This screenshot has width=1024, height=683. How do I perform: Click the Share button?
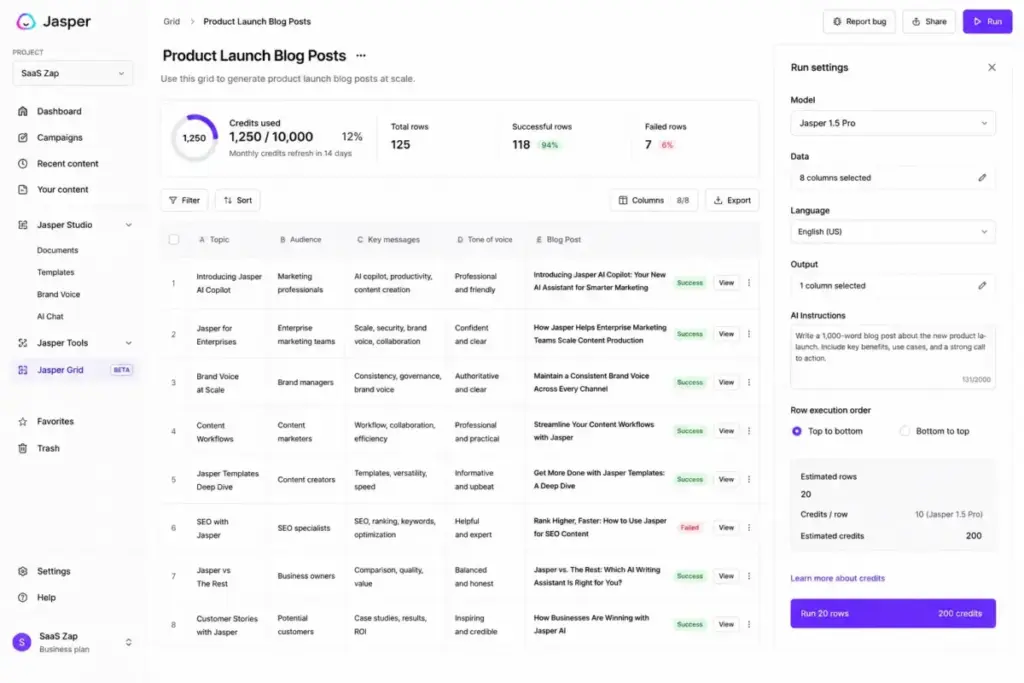[929, 22]
